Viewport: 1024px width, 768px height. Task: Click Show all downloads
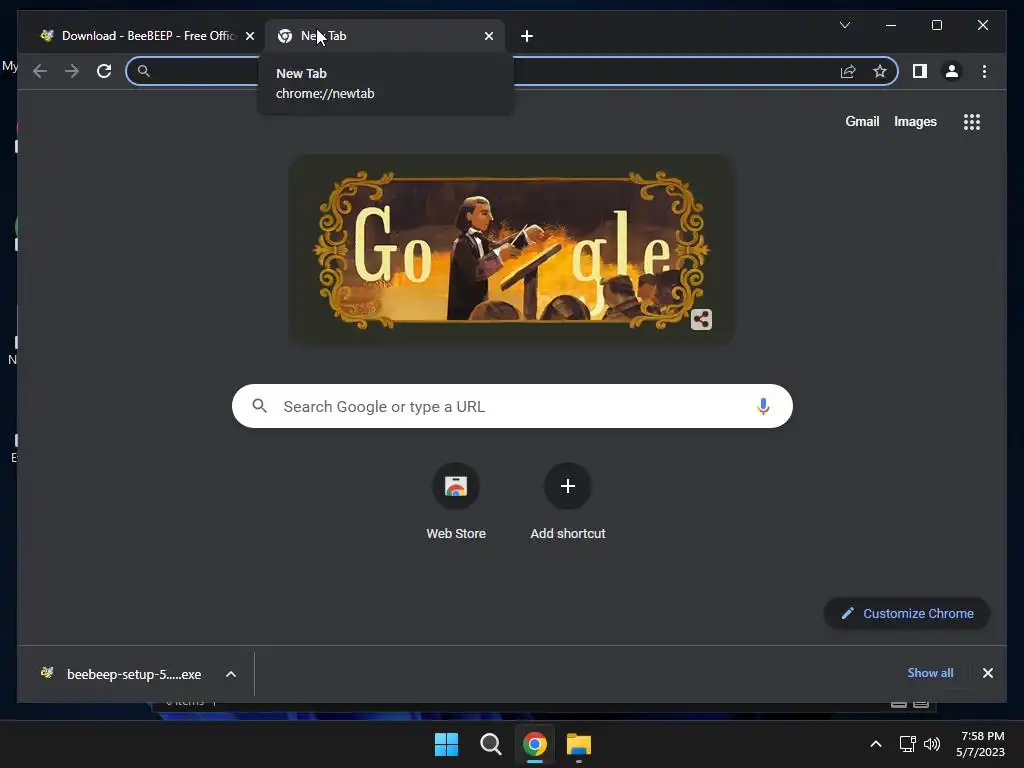click(x=930, y=673)
